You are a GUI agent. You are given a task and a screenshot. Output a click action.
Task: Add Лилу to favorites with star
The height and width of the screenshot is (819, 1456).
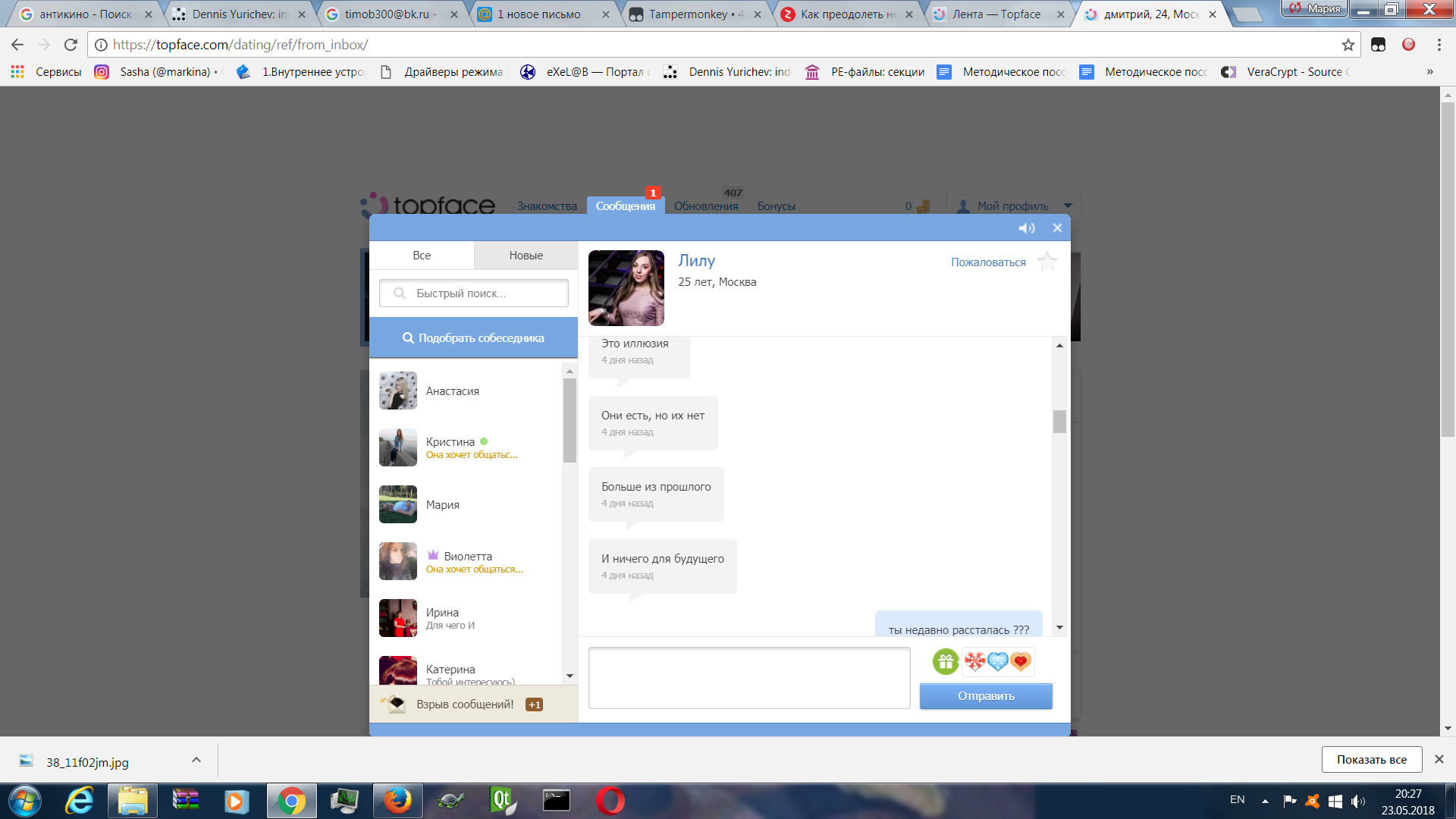(x=1047, y=262)
